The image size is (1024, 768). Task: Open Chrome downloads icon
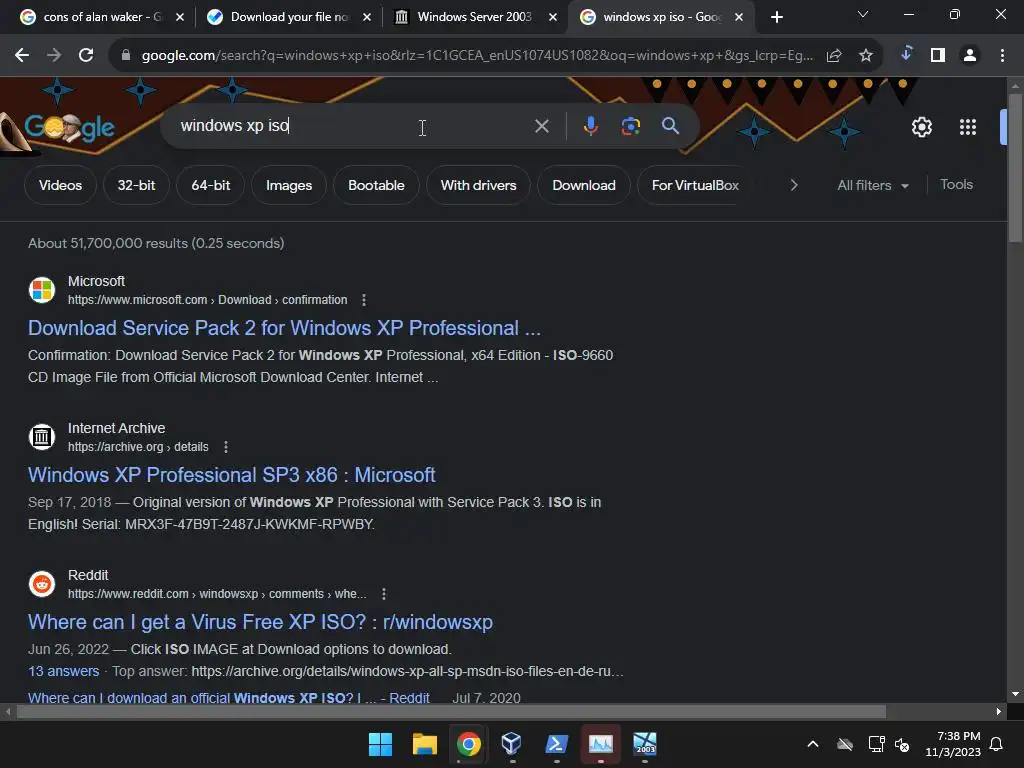tap(906, 54)
